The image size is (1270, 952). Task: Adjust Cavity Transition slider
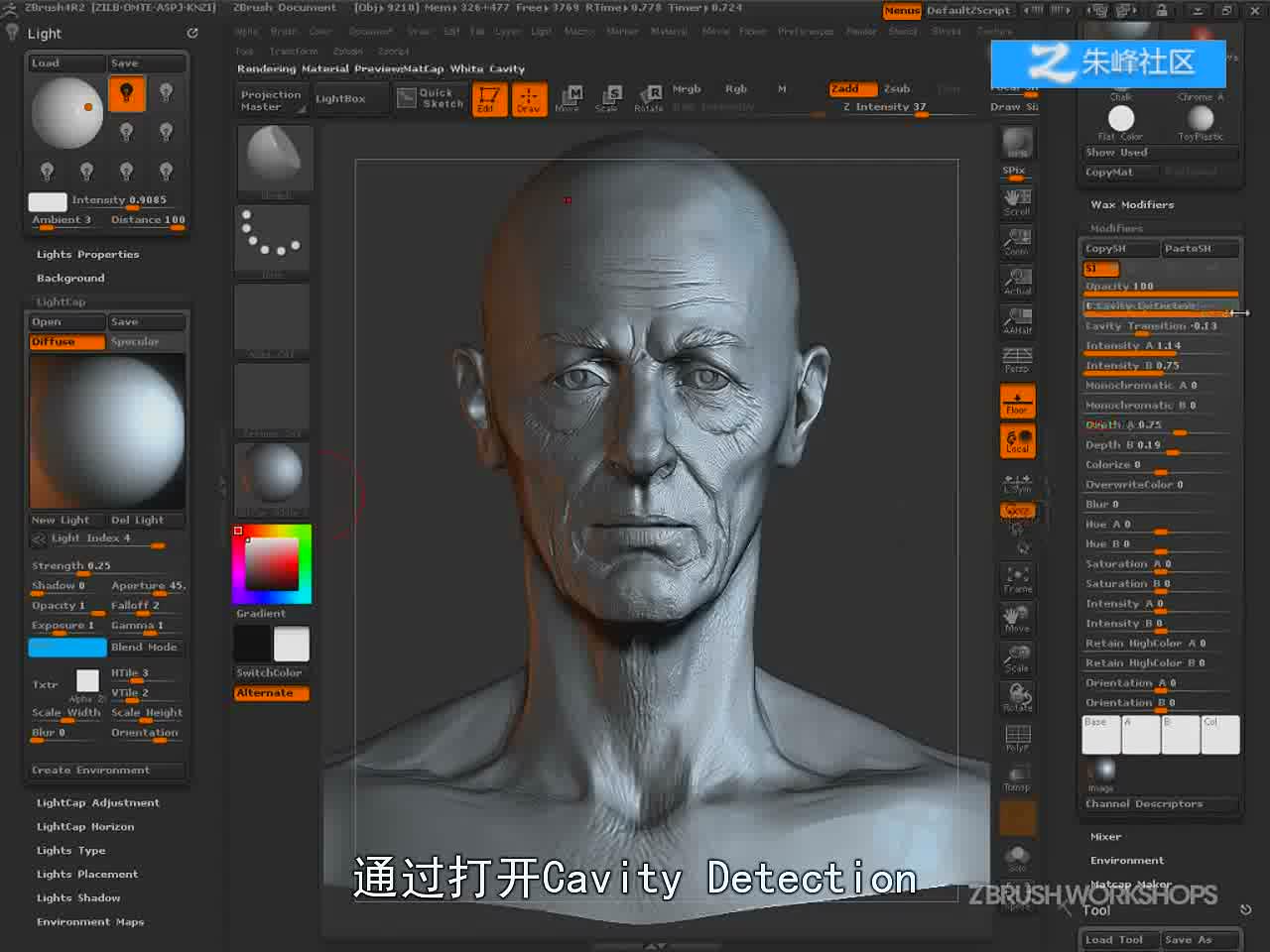[x=1160, y=326]
